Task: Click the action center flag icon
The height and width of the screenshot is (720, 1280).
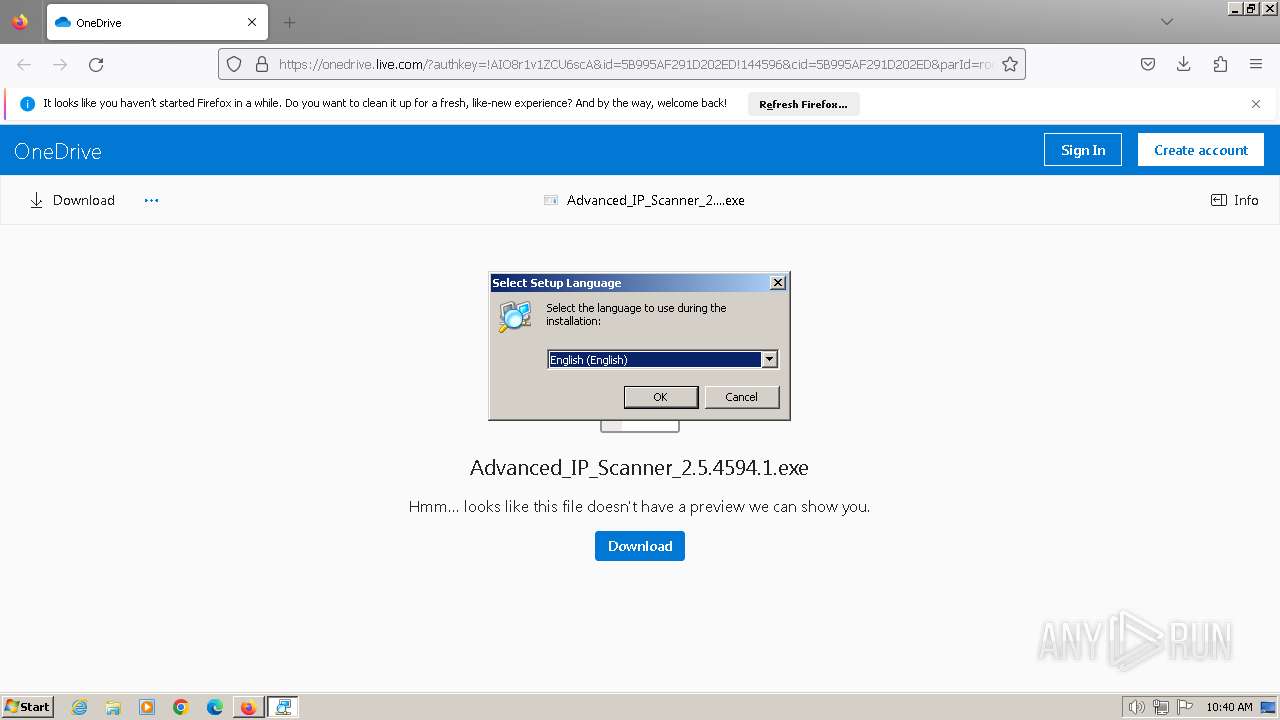Action: click(x=1185, y=707)
